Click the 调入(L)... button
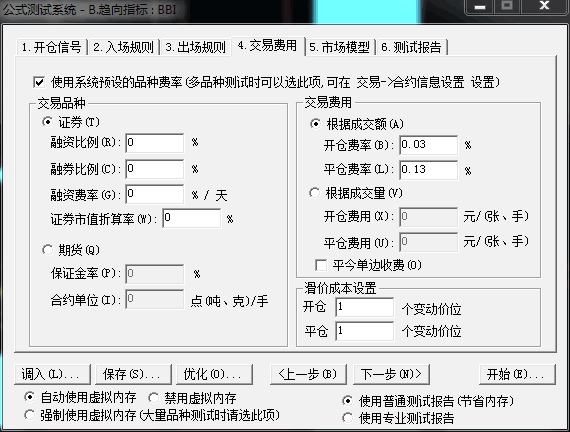This screenshot has width=570, height=432. [x=52, y=374]
